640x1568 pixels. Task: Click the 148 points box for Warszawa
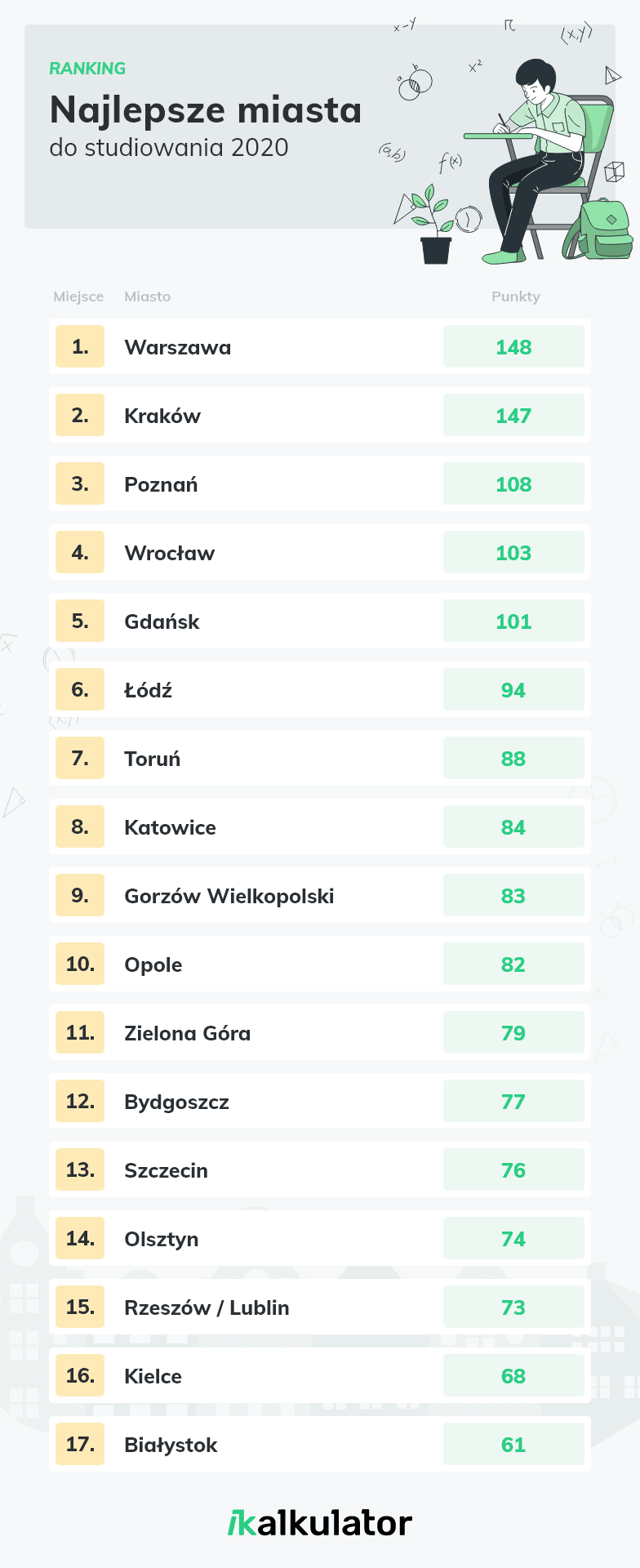click(513, 346)
